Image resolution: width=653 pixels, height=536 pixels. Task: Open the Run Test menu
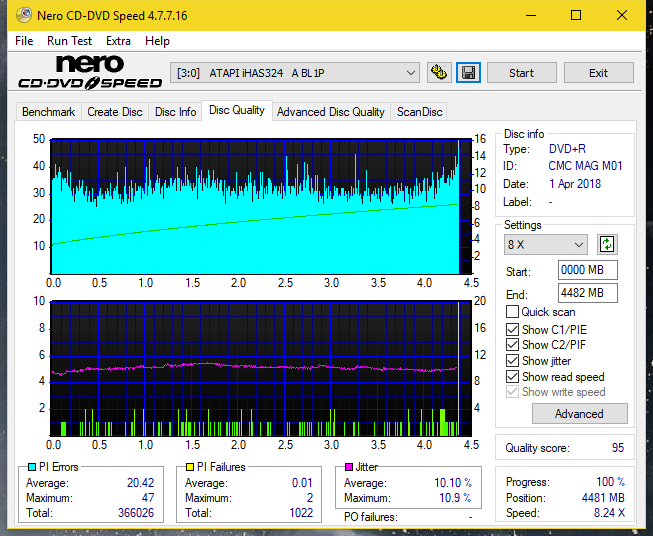tap(69, 41)
